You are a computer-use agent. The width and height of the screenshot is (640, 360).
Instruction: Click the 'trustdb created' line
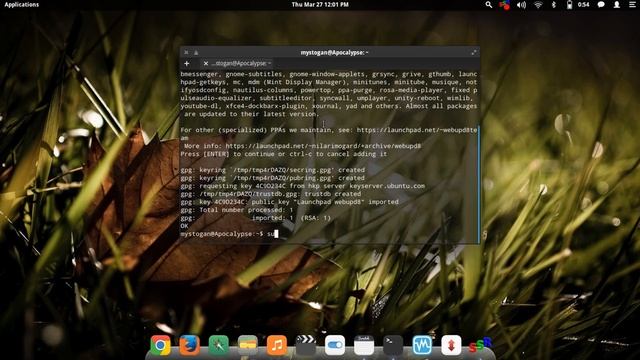[x=271, y=194]
